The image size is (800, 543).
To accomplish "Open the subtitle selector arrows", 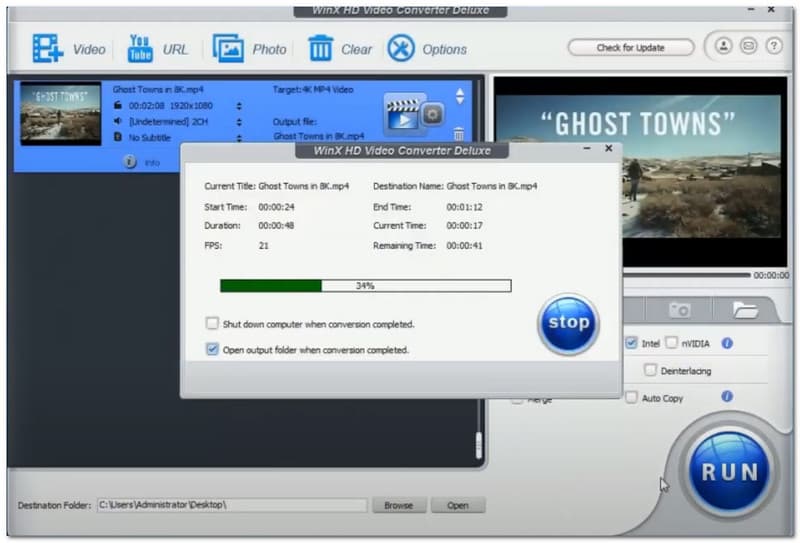I will point(239,138).
